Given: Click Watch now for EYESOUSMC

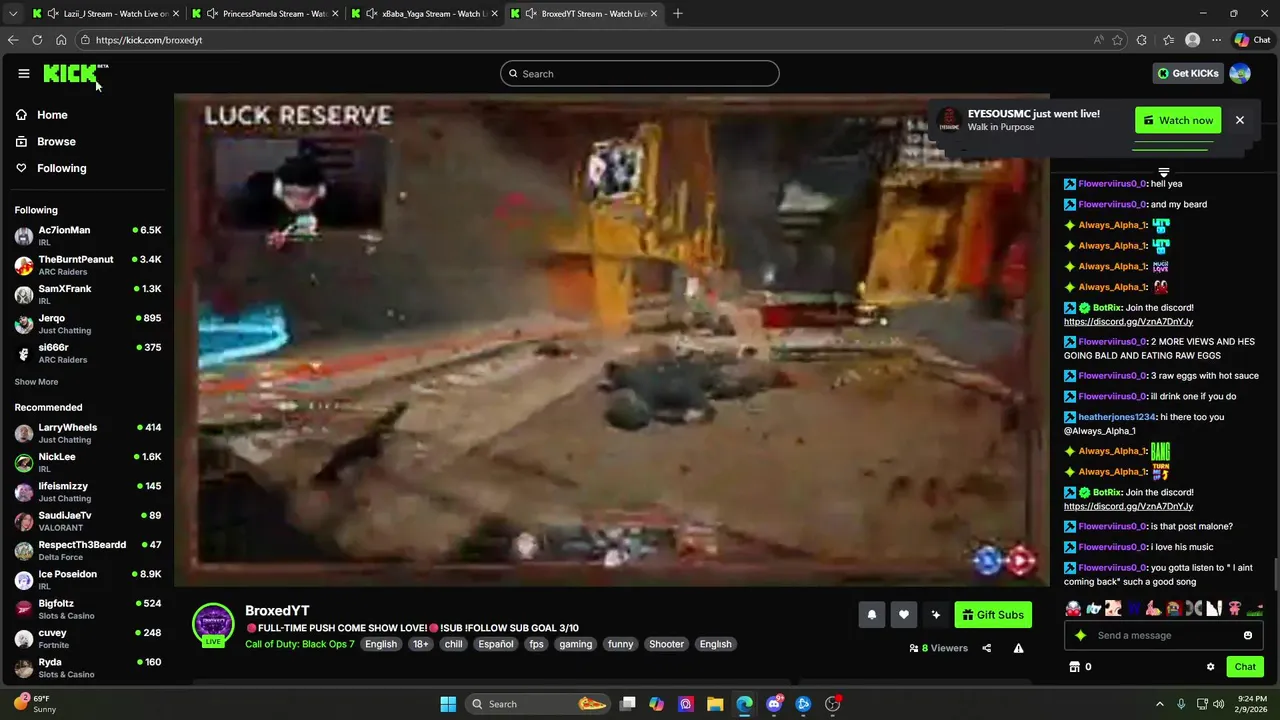Looking at the screenshot, I should pos(1178,120).
